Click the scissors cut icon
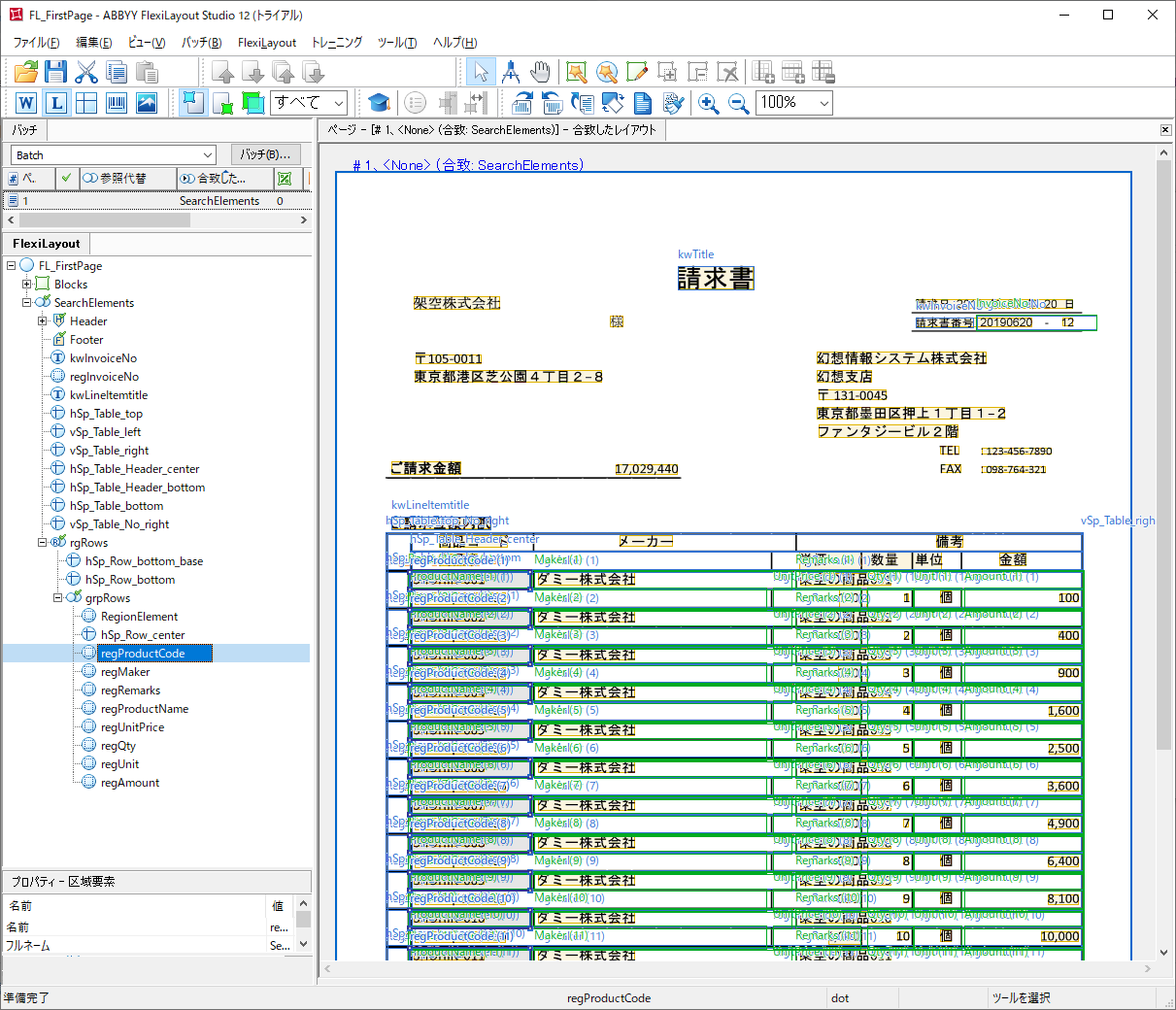The width and height of the screenshot is (1176, 1010). click(x=86, y=72)
